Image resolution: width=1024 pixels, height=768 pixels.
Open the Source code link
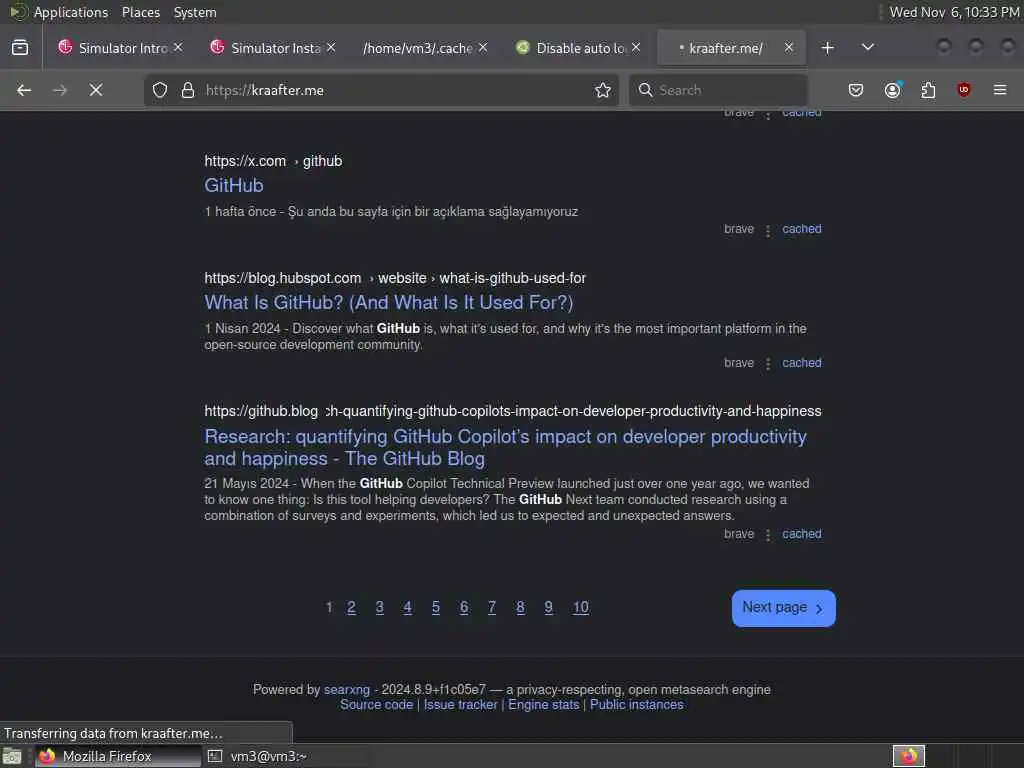tap(376, 705)
